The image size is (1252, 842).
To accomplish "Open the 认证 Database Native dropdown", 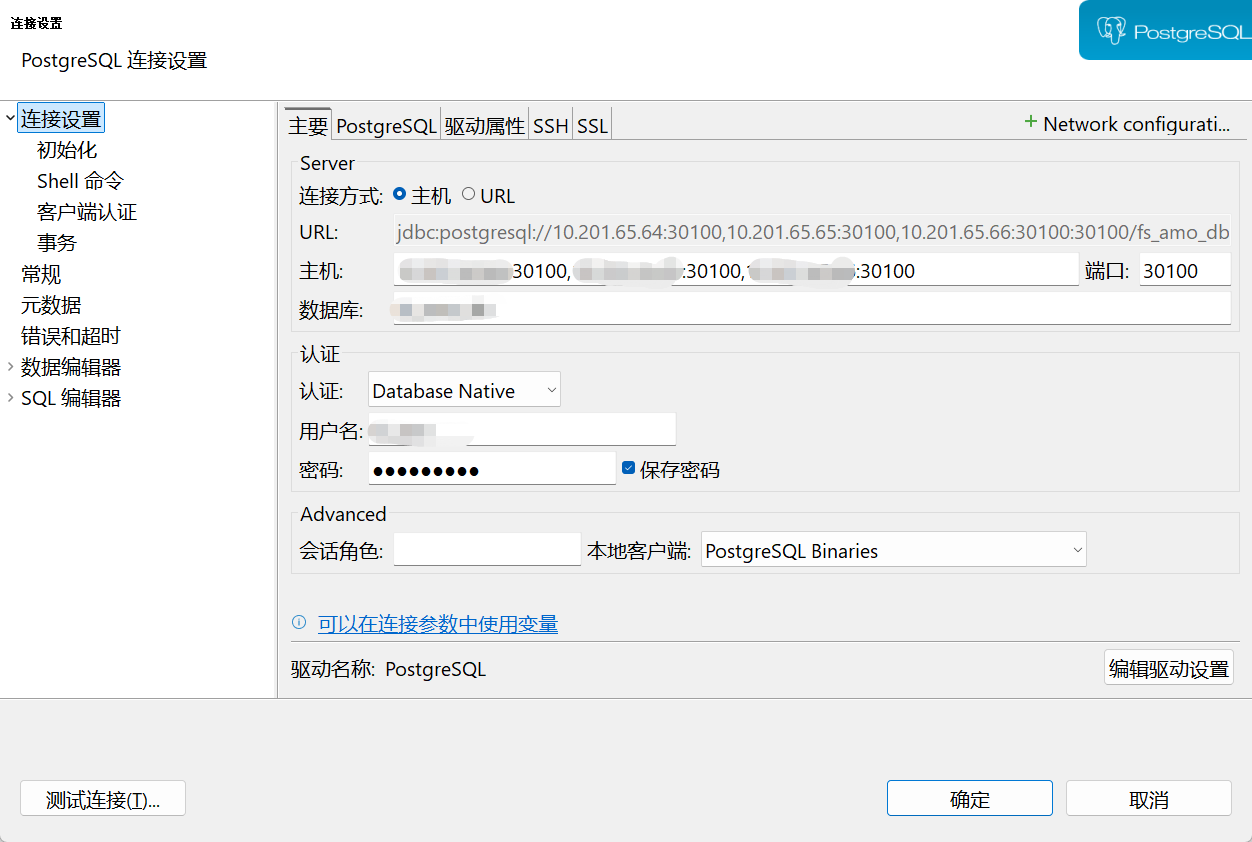I will coord(464,390).
